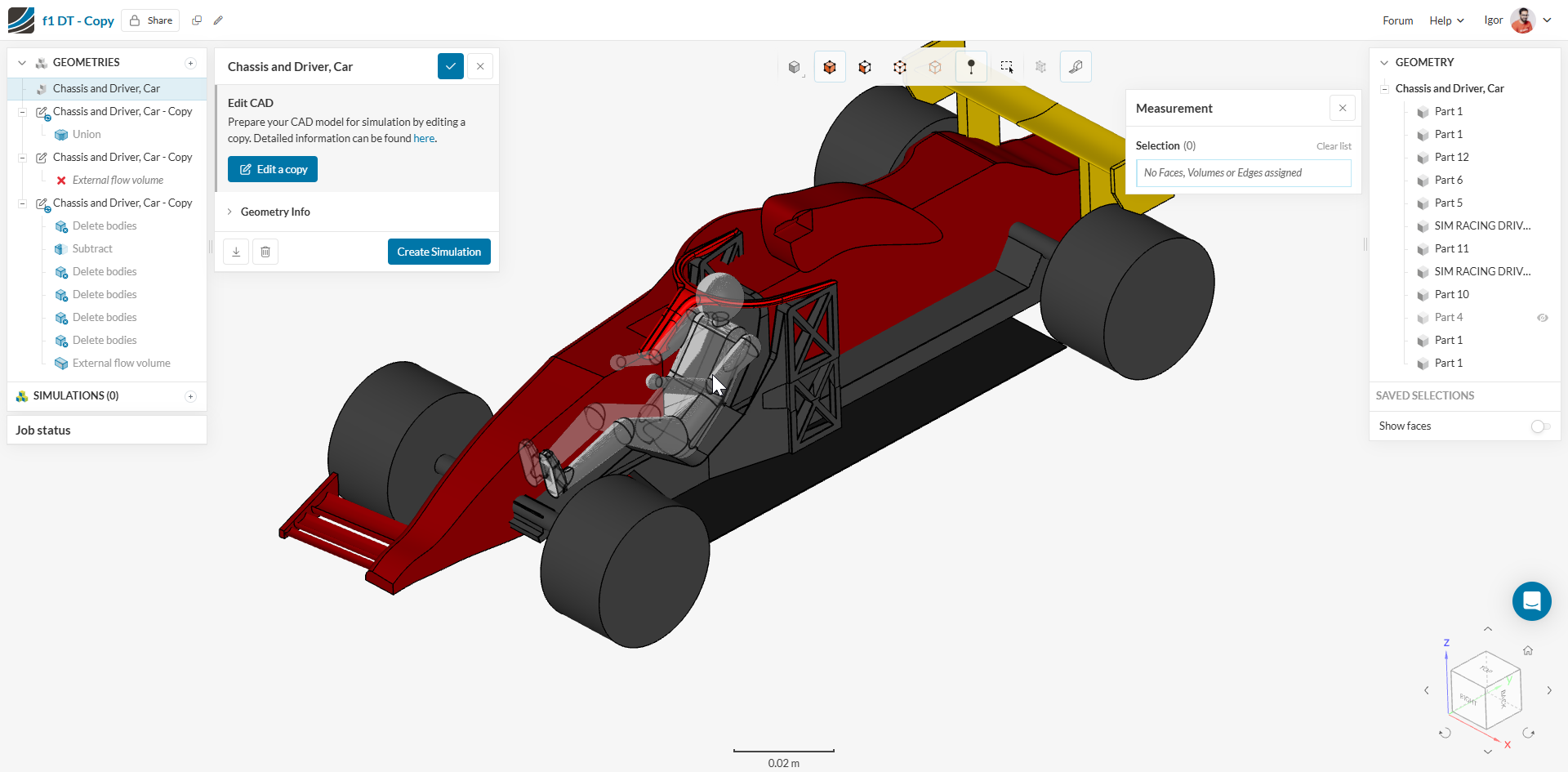The width and height of the screenshot is (1568, 772).
Task: Tilt the view with the up arrow
Action: click(x=1488, y=629)
